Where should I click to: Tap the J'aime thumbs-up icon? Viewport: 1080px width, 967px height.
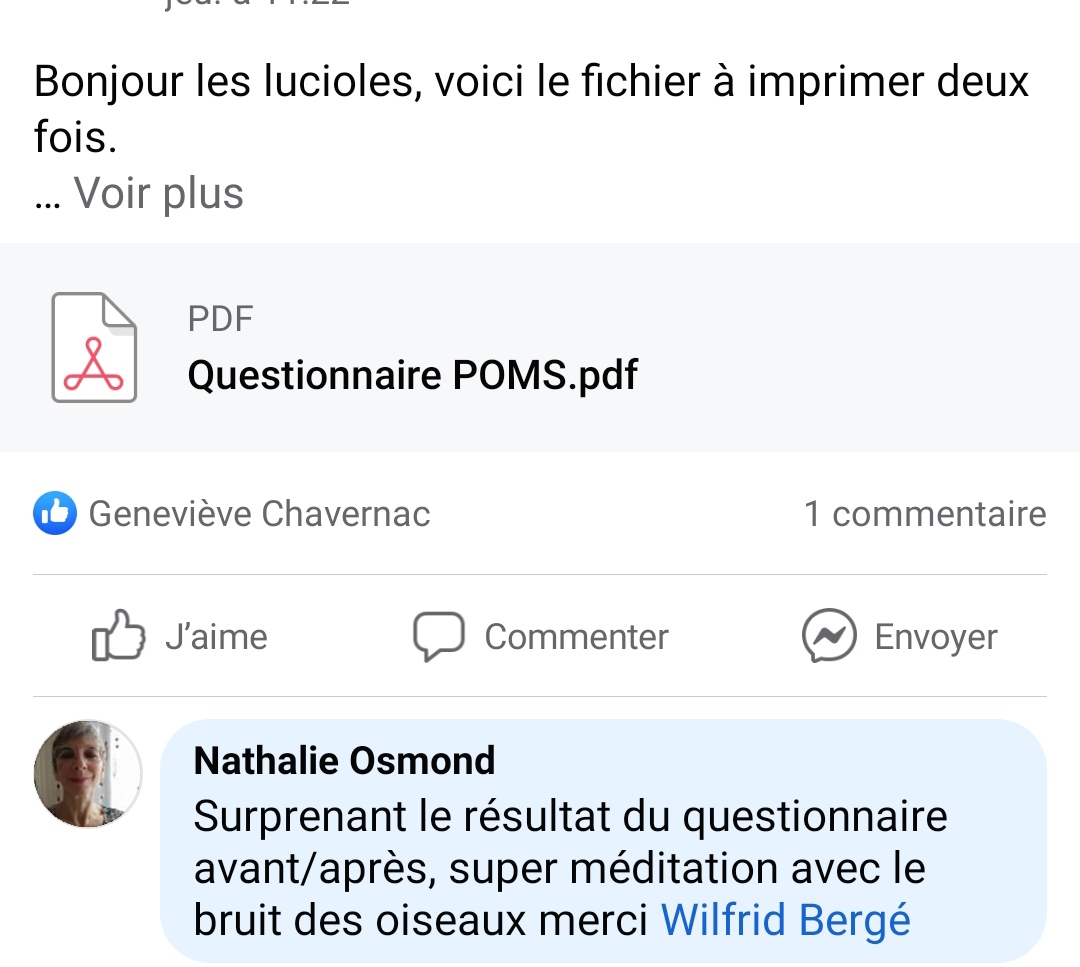coord(118,636)
